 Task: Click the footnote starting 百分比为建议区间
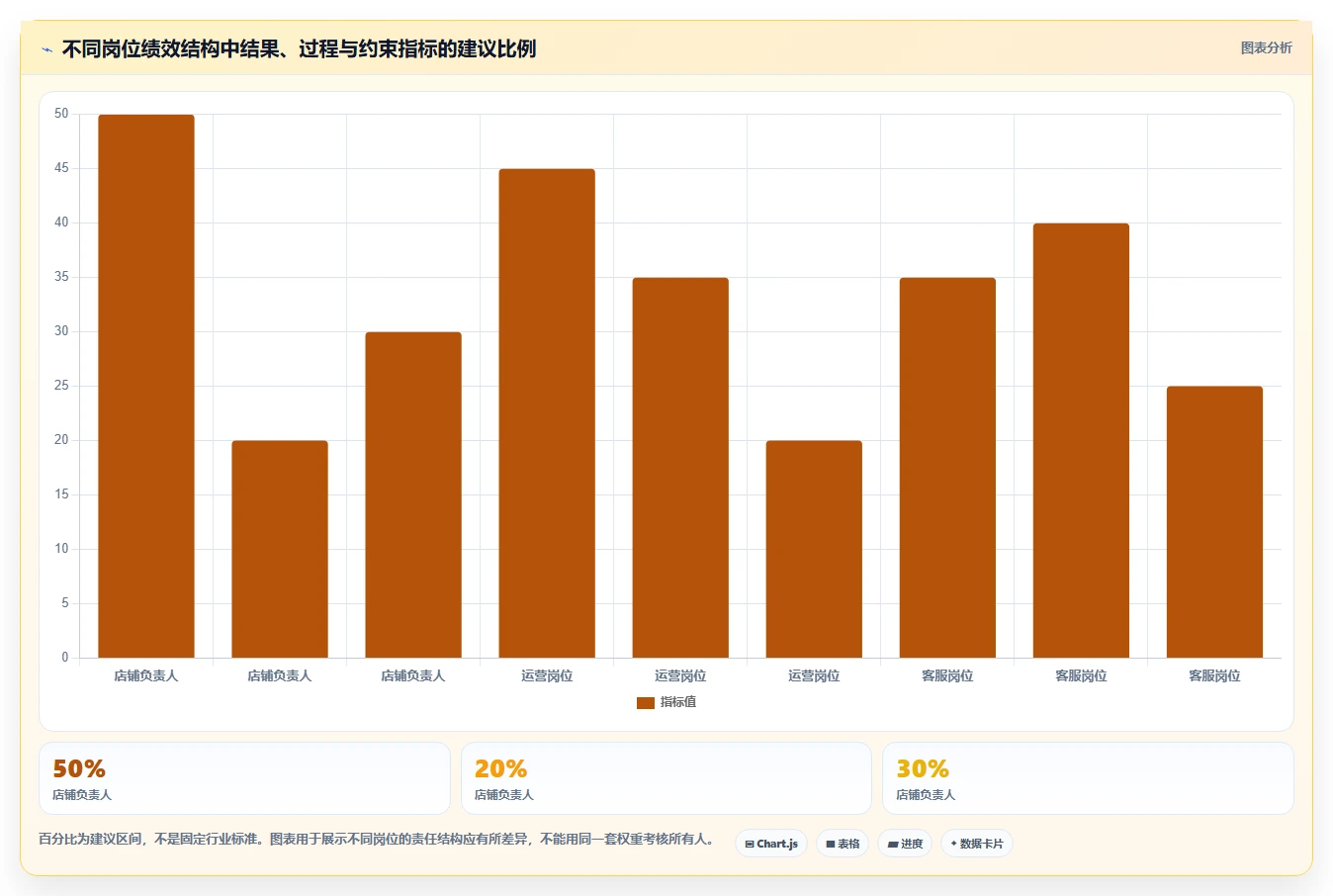(x=377, y=839)
